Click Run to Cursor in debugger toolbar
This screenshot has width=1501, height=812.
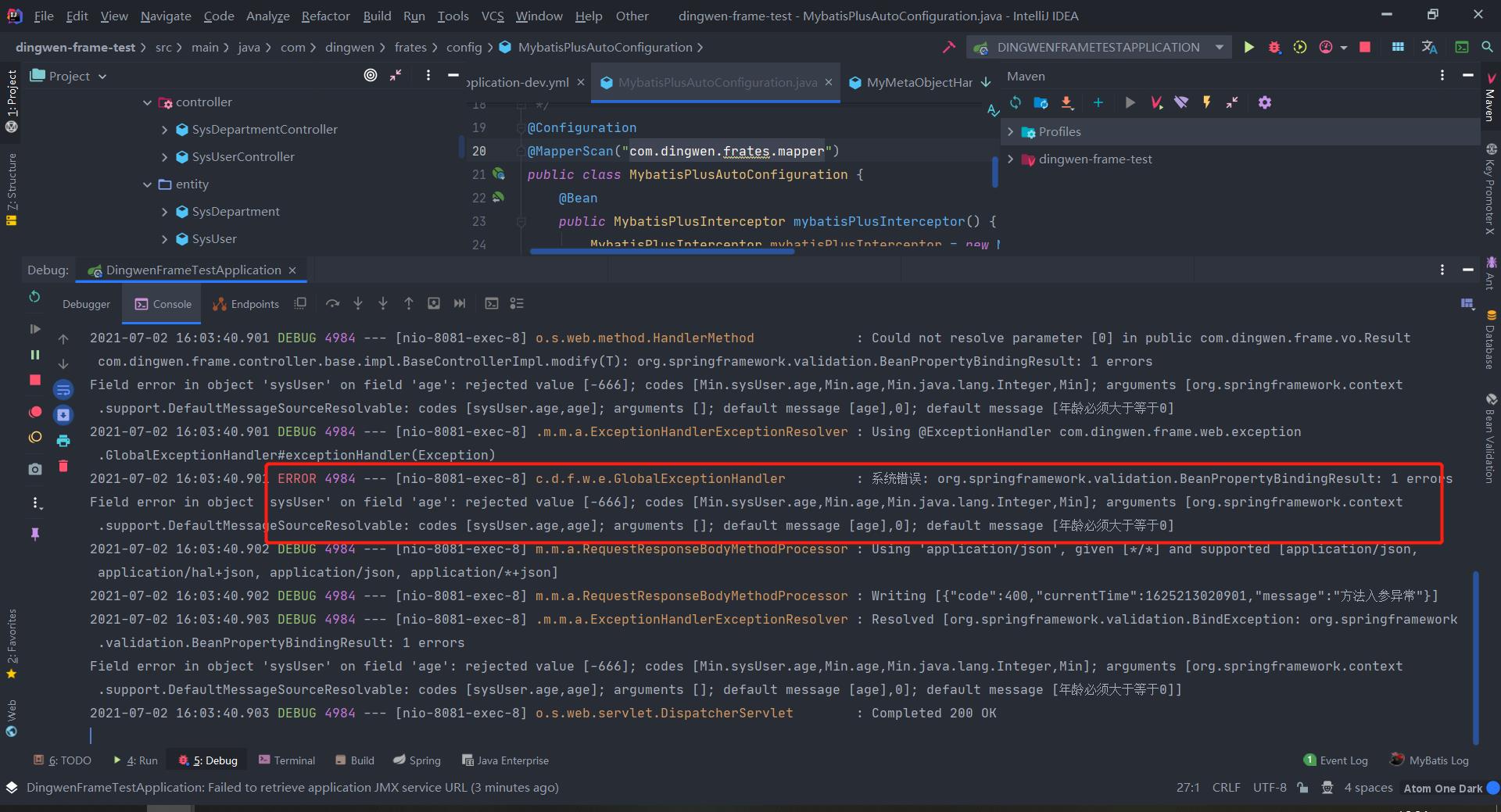pyautogui.click(x=459, y=303)
